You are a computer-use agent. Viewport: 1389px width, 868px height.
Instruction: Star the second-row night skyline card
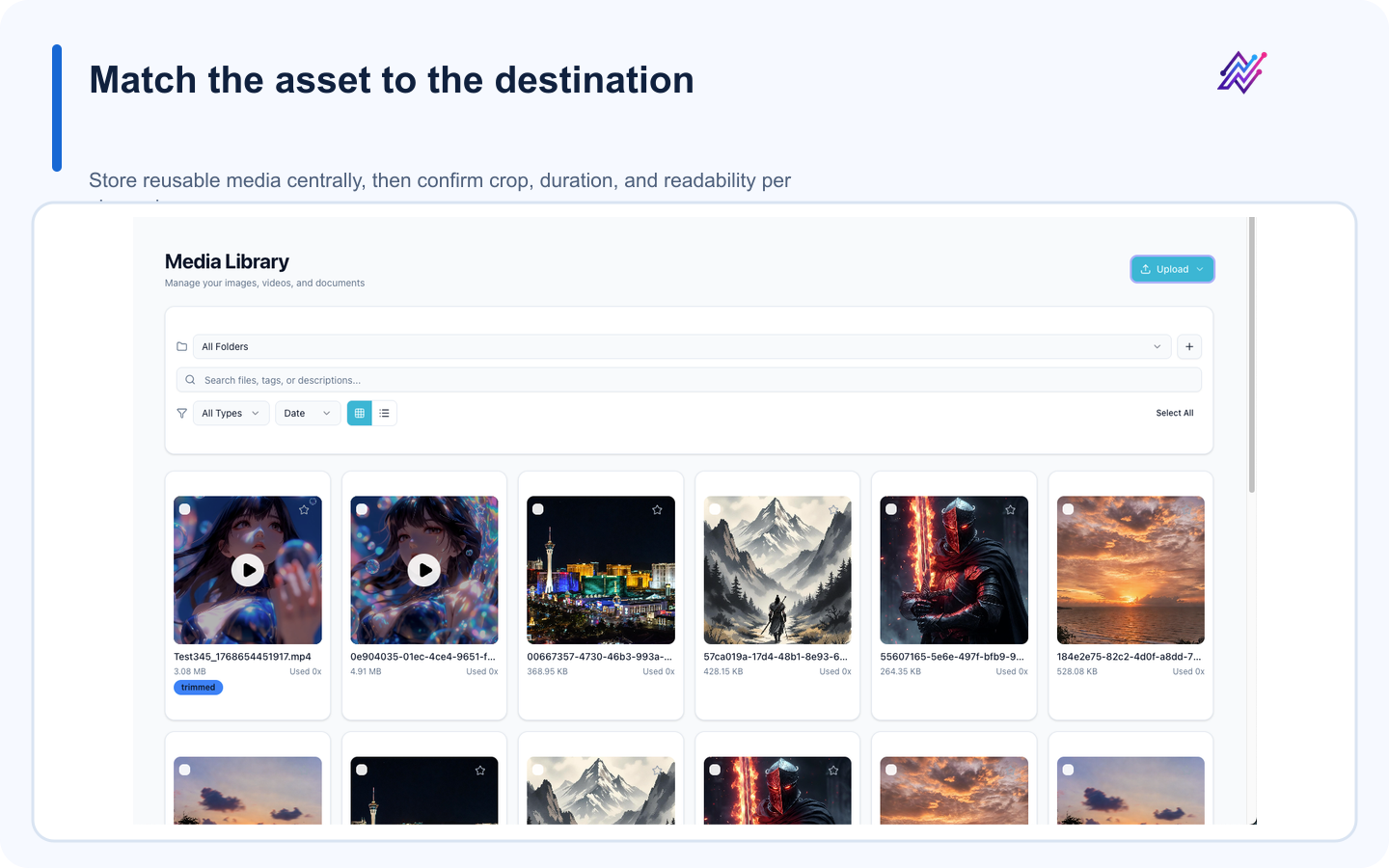480,770
